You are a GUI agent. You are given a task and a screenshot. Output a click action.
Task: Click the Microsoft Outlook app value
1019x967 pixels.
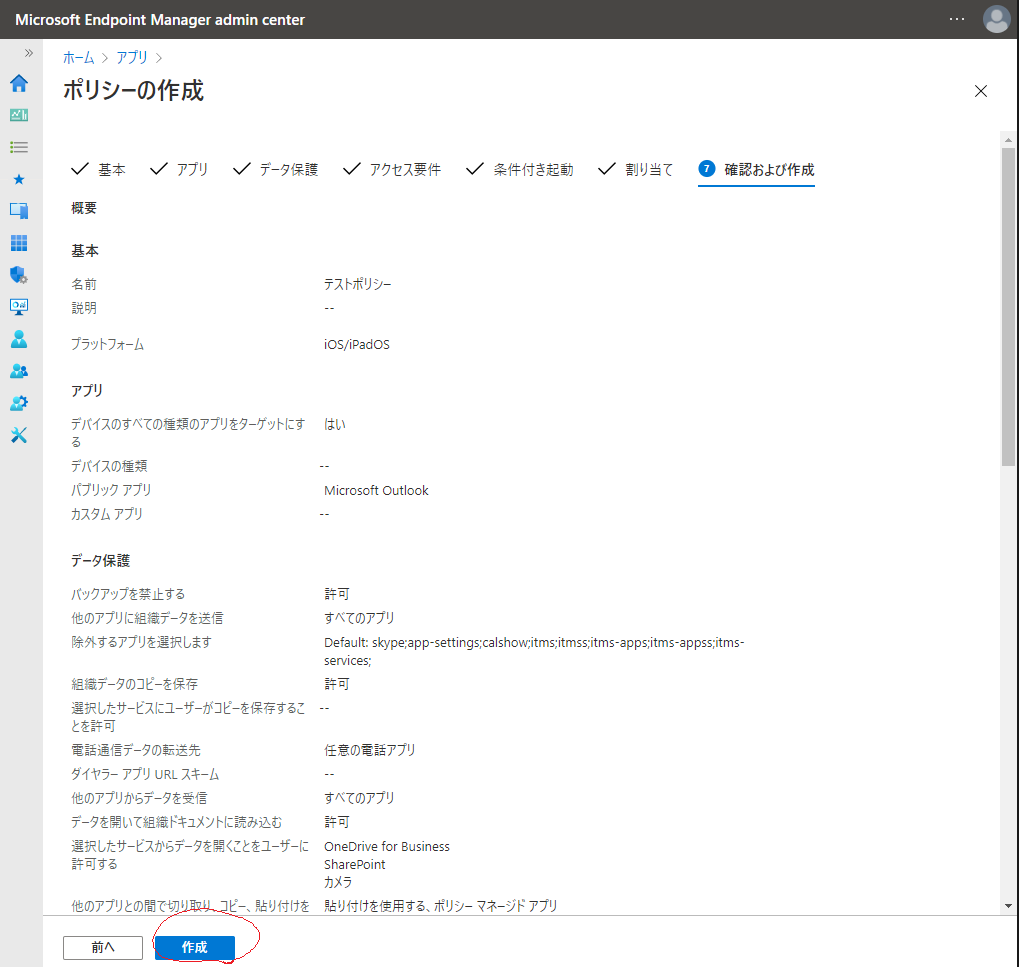point(376,491)
